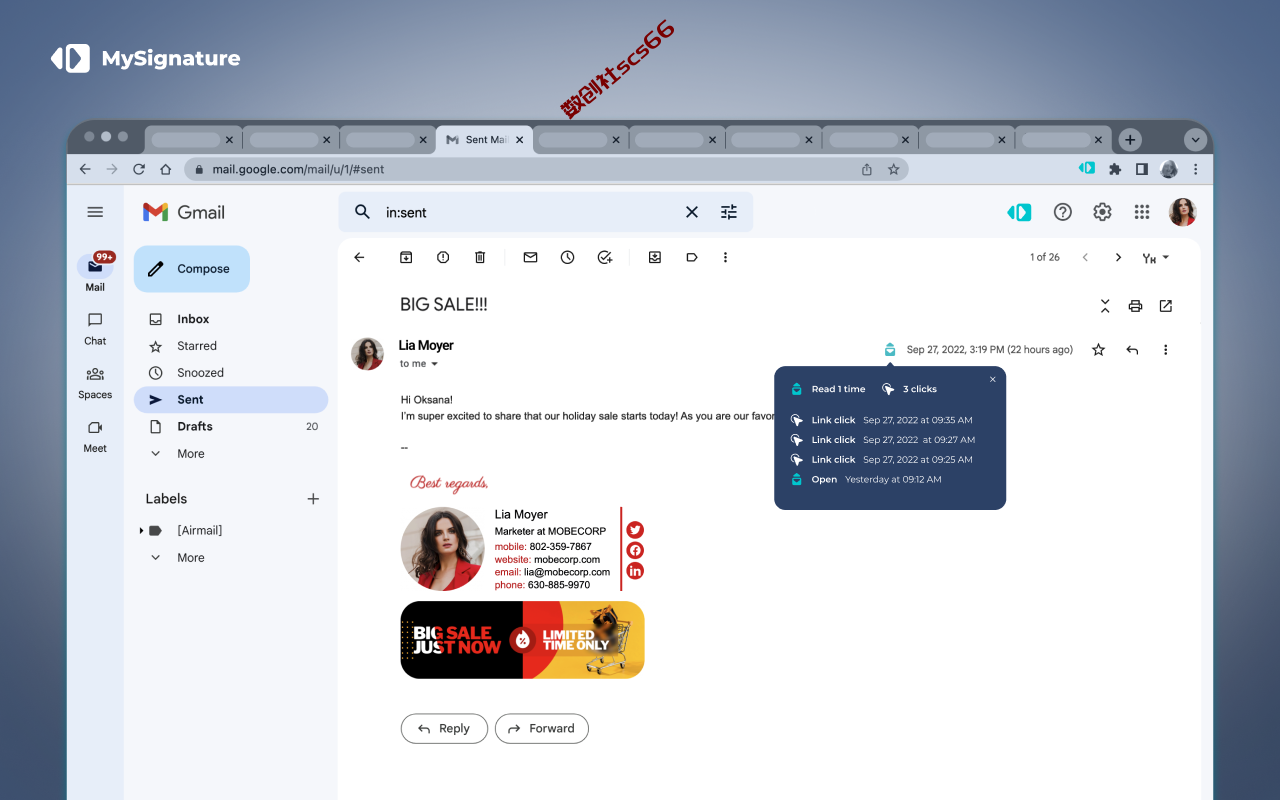This screenshot has width=1280, height=800.
Task: Open Spaces from the left rail
Action: pos(95,382)
